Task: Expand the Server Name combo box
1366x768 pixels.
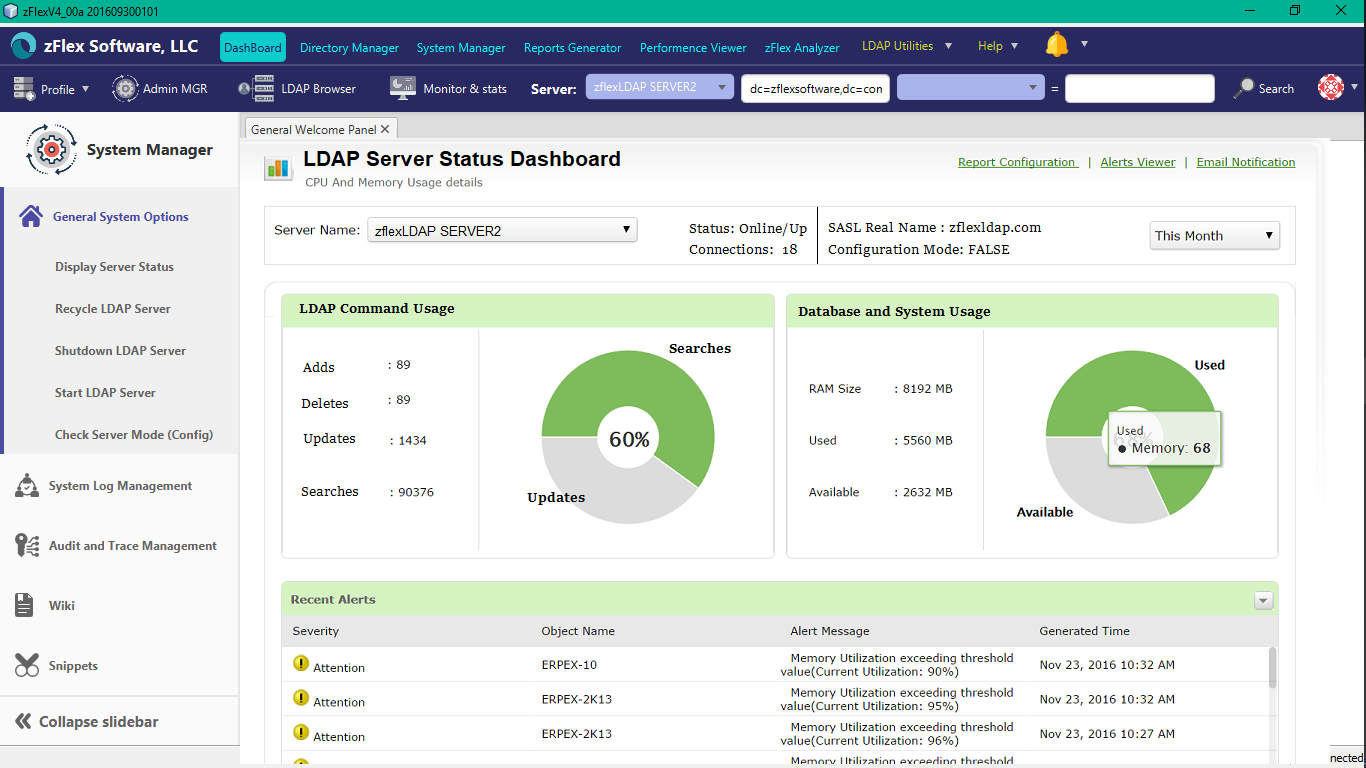Action: [x=502, y=230]
